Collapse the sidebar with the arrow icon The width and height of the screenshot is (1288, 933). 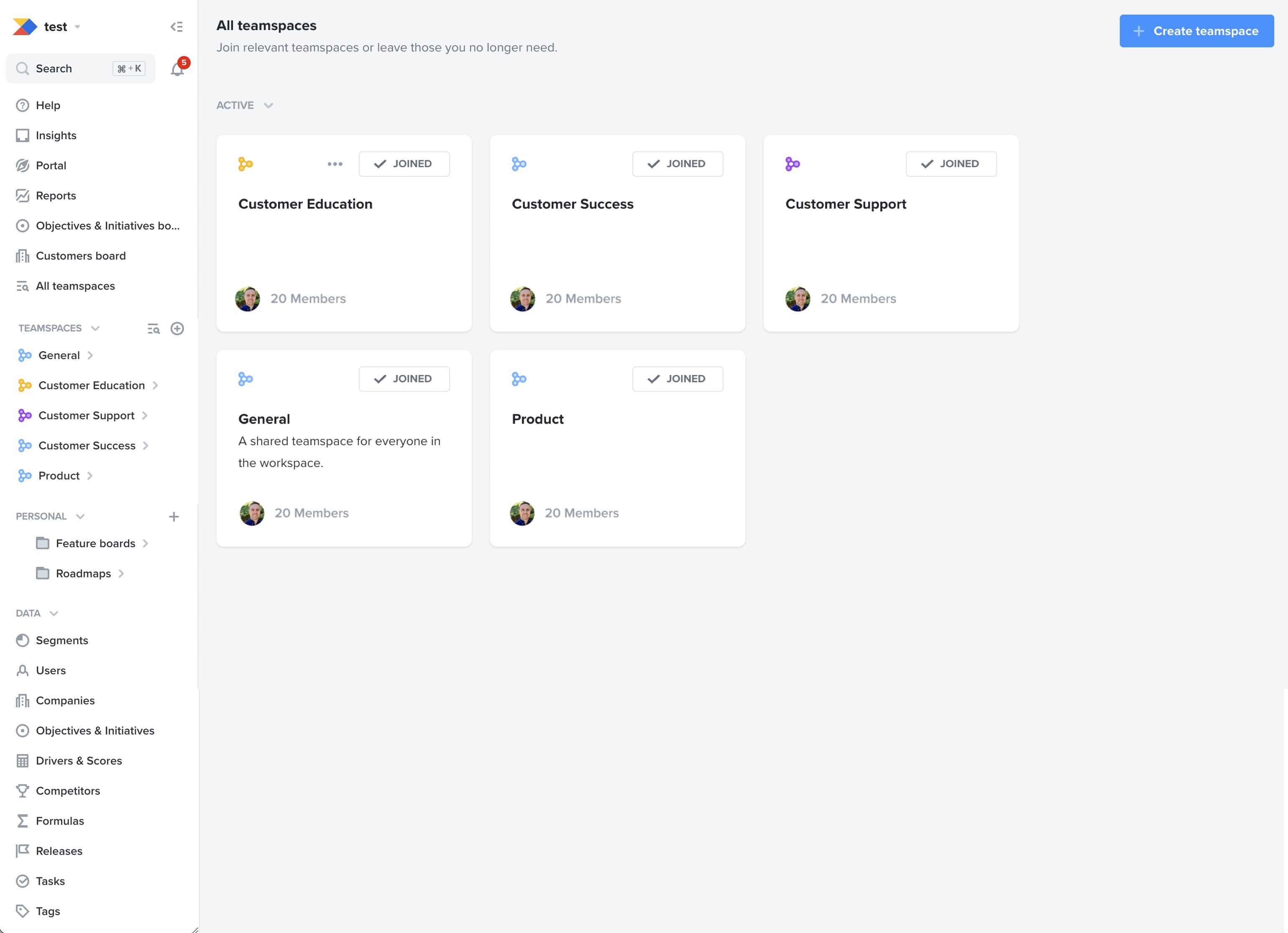tap(176, 27)
